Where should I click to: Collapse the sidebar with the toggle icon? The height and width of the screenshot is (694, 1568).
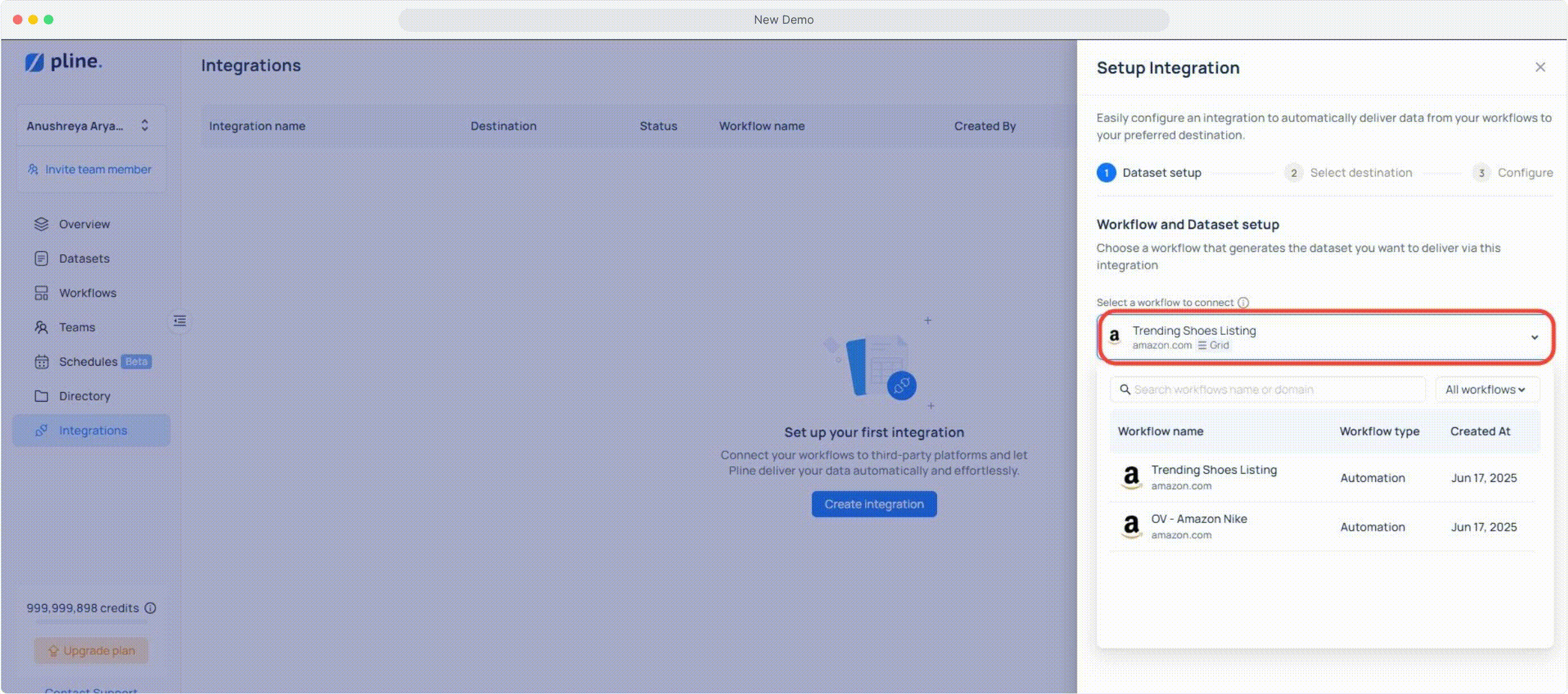coord(180,321)
